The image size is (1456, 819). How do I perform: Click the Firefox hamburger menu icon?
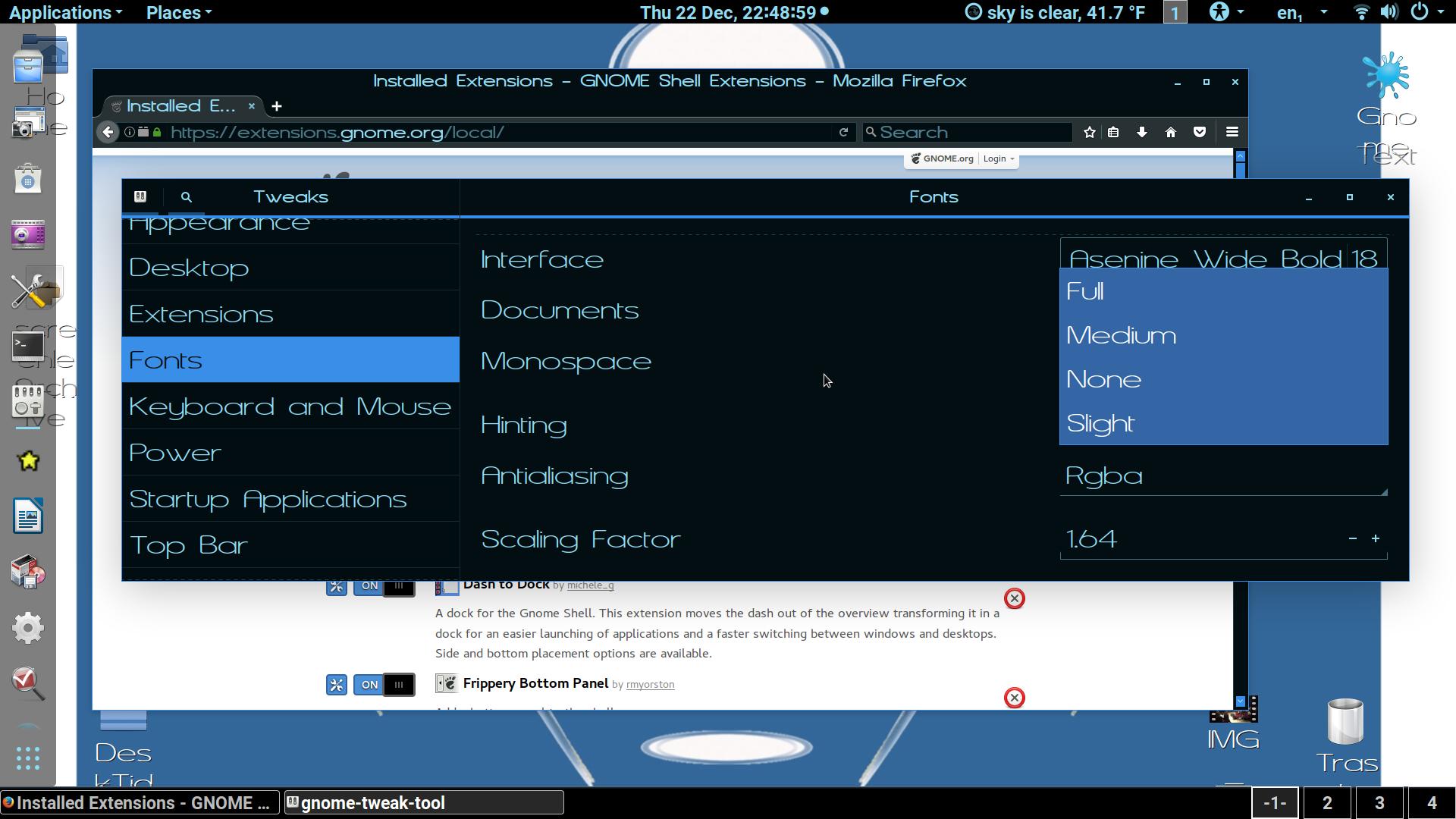1232,132
